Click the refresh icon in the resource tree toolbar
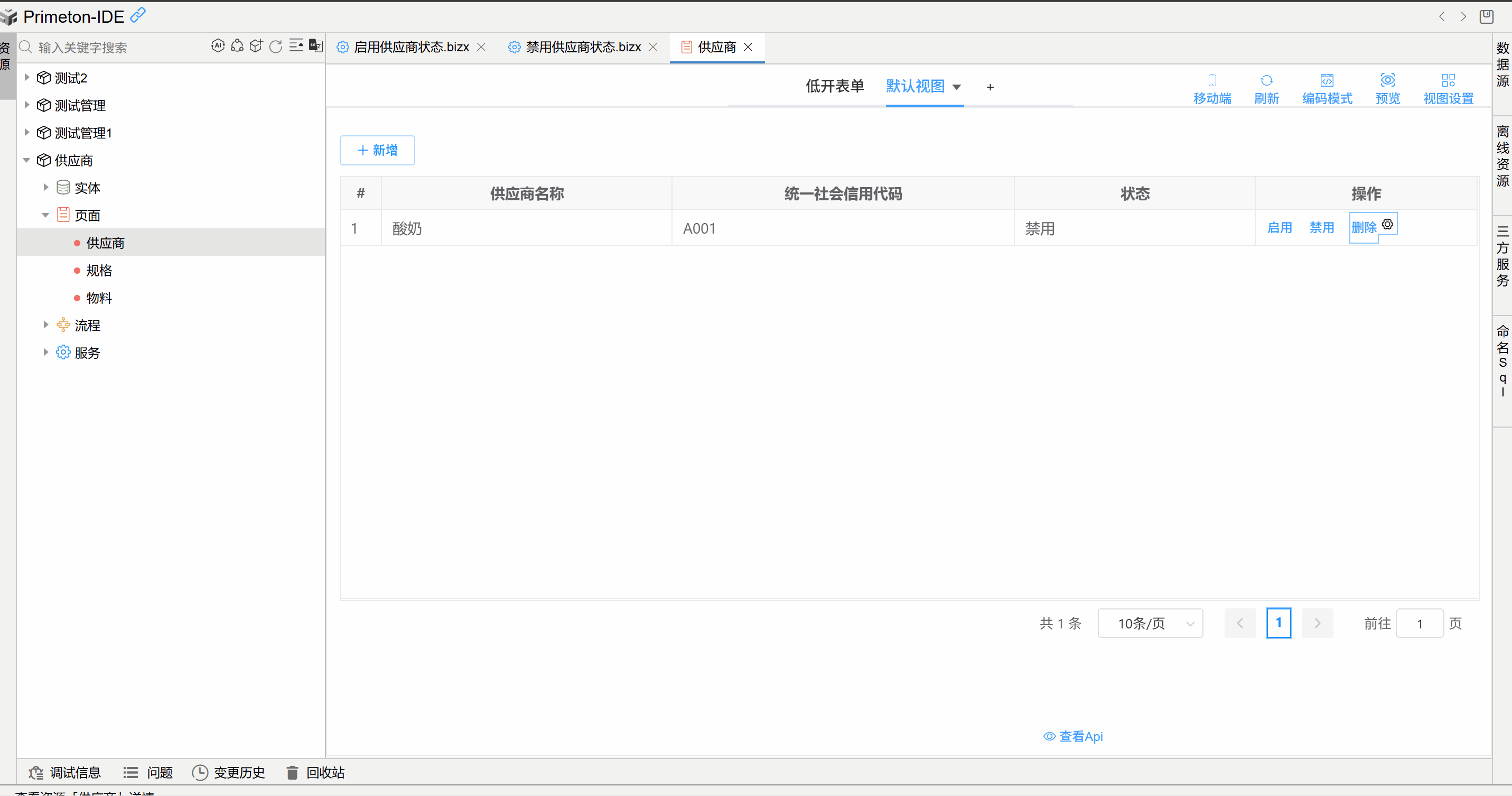 [x=275, y=46]
